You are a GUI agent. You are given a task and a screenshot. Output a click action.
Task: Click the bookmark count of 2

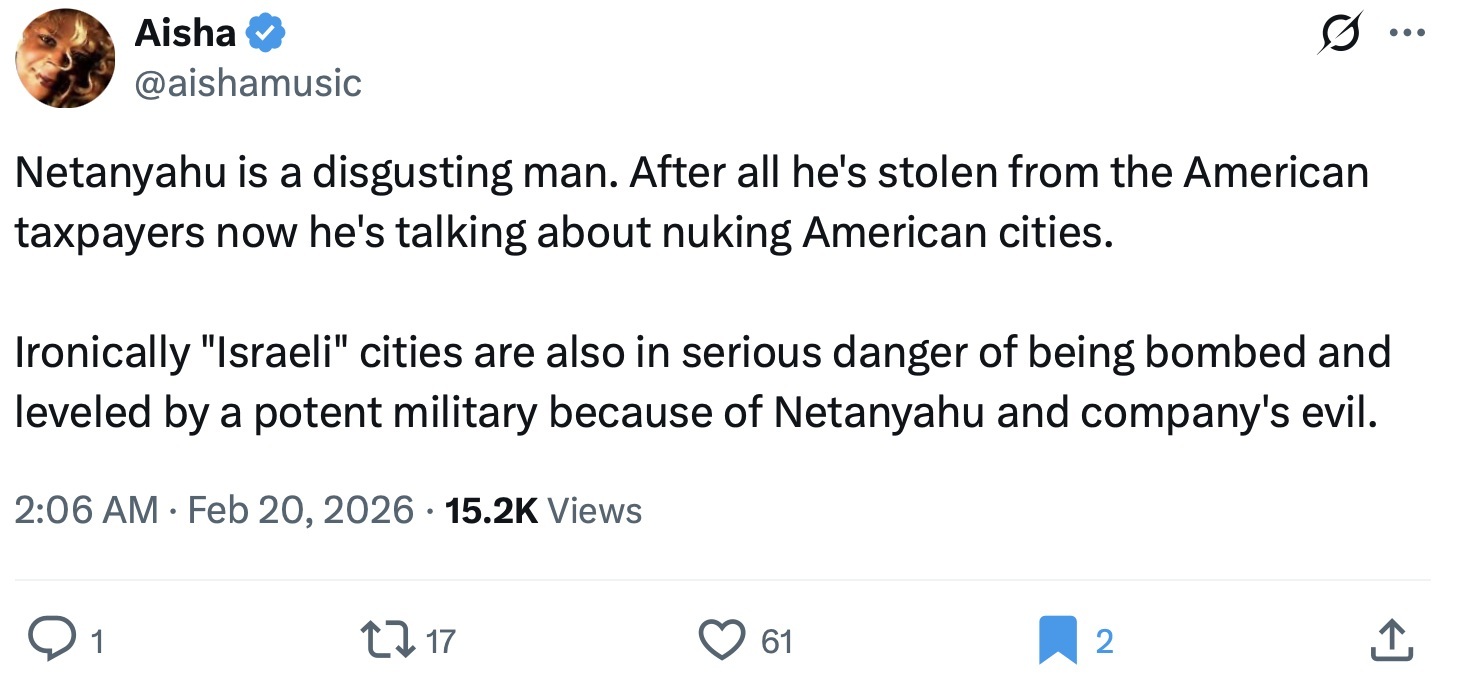click(1103, 641)
